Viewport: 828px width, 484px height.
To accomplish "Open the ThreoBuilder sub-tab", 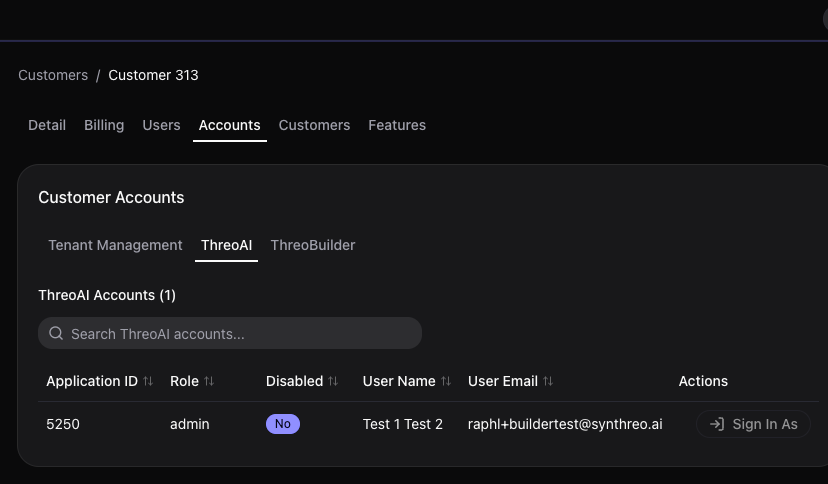I will [313, 245].
